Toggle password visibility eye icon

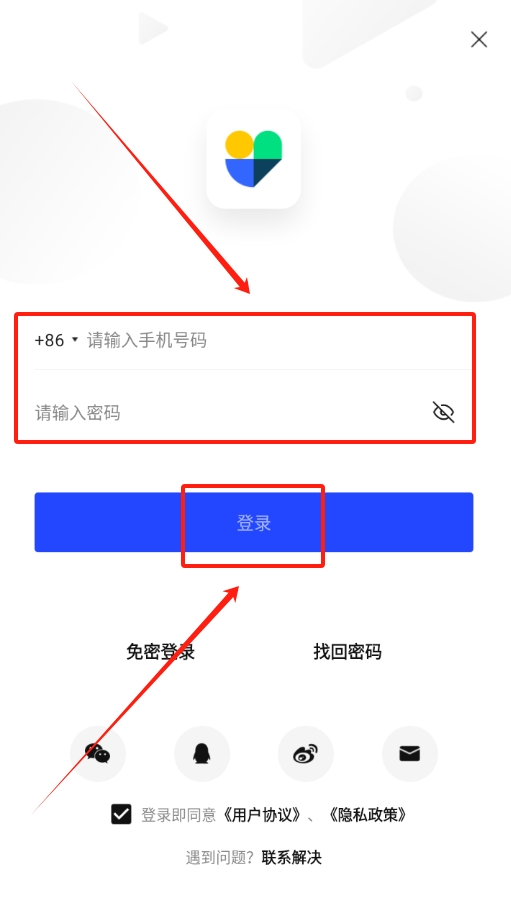tap(443, 412)
